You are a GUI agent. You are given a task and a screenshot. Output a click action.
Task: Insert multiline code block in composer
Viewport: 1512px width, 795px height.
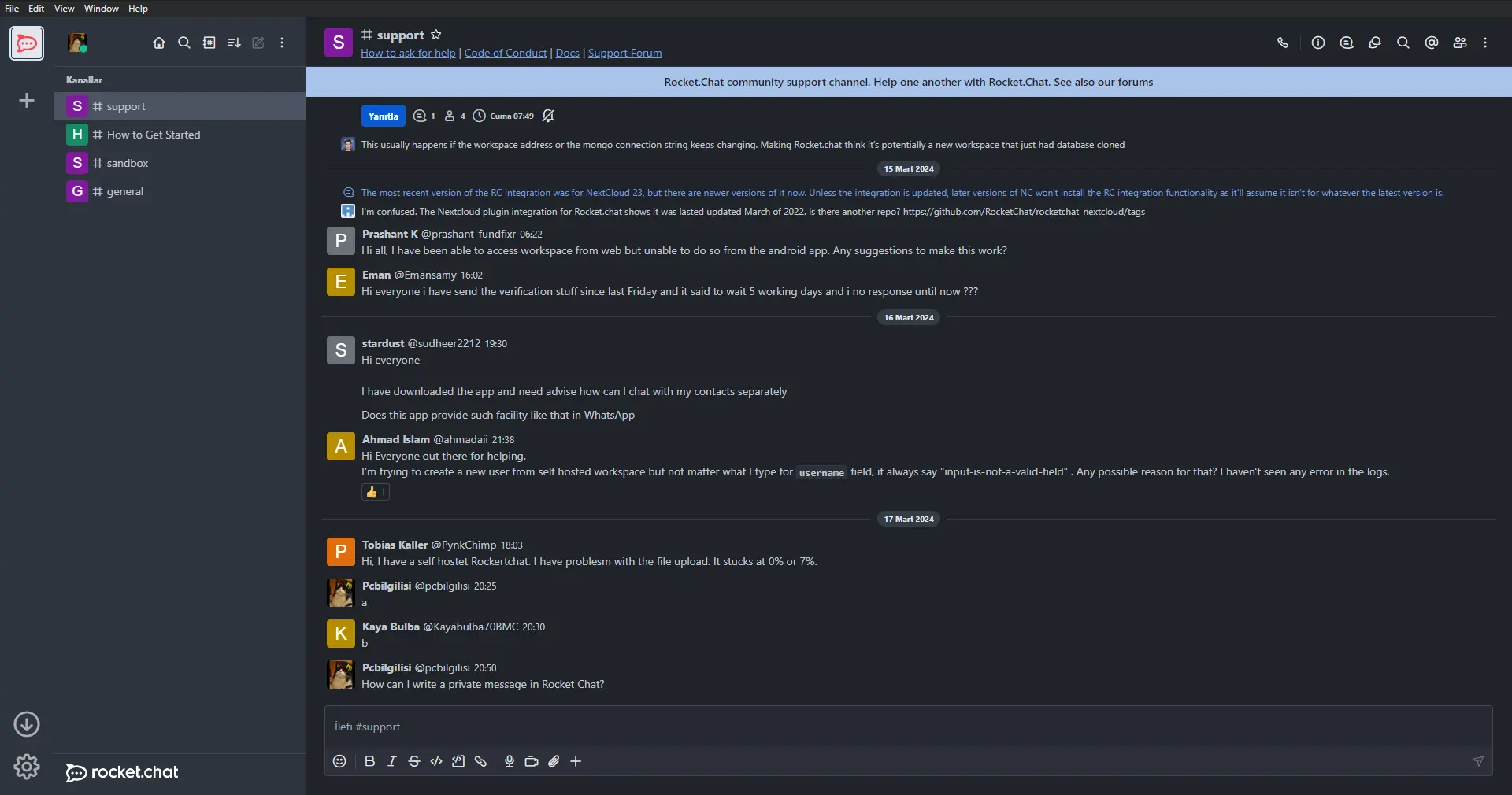[x=458, y=761]
